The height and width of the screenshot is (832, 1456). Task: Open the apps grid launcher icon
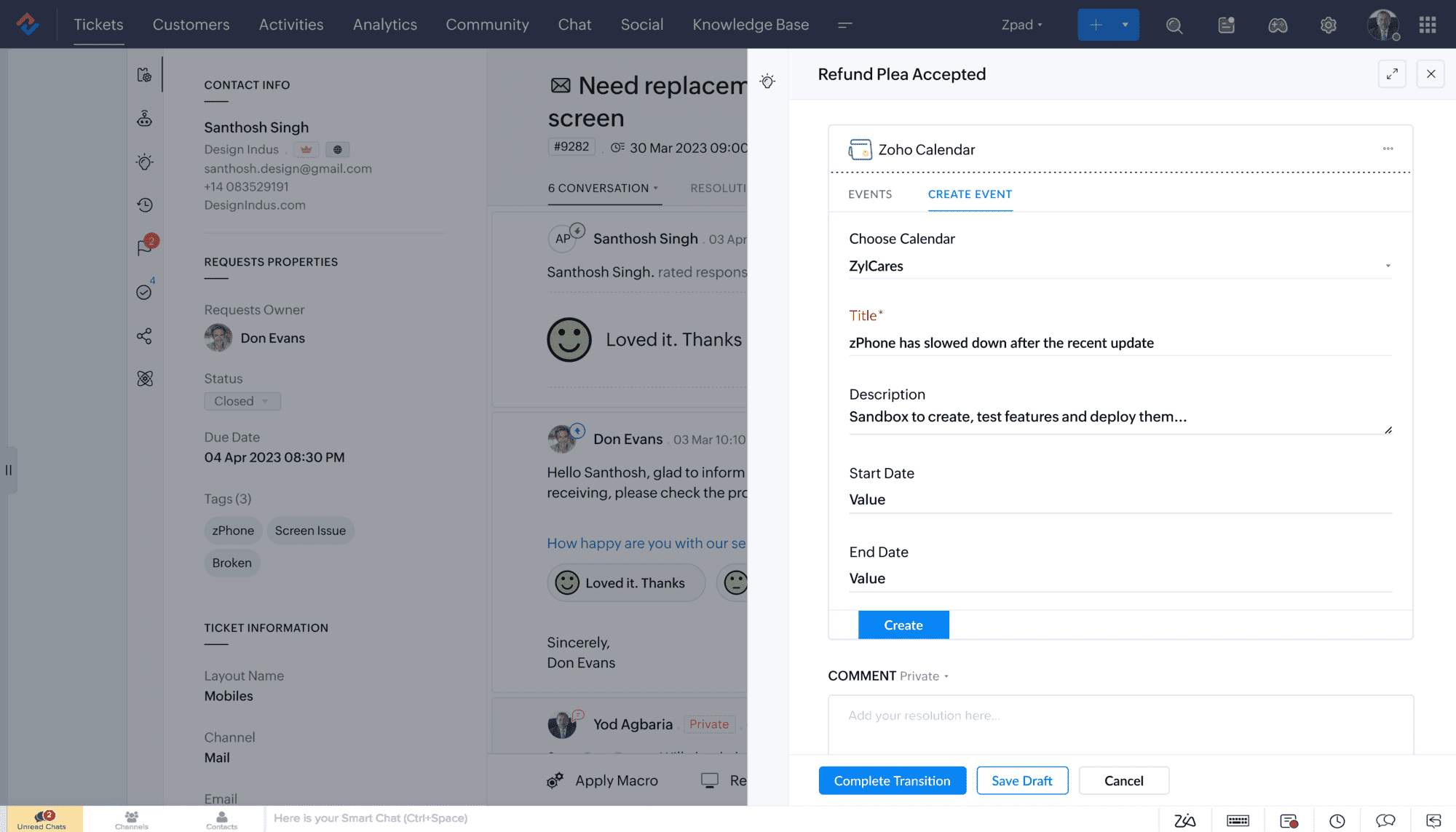(x=1427, y=25)
